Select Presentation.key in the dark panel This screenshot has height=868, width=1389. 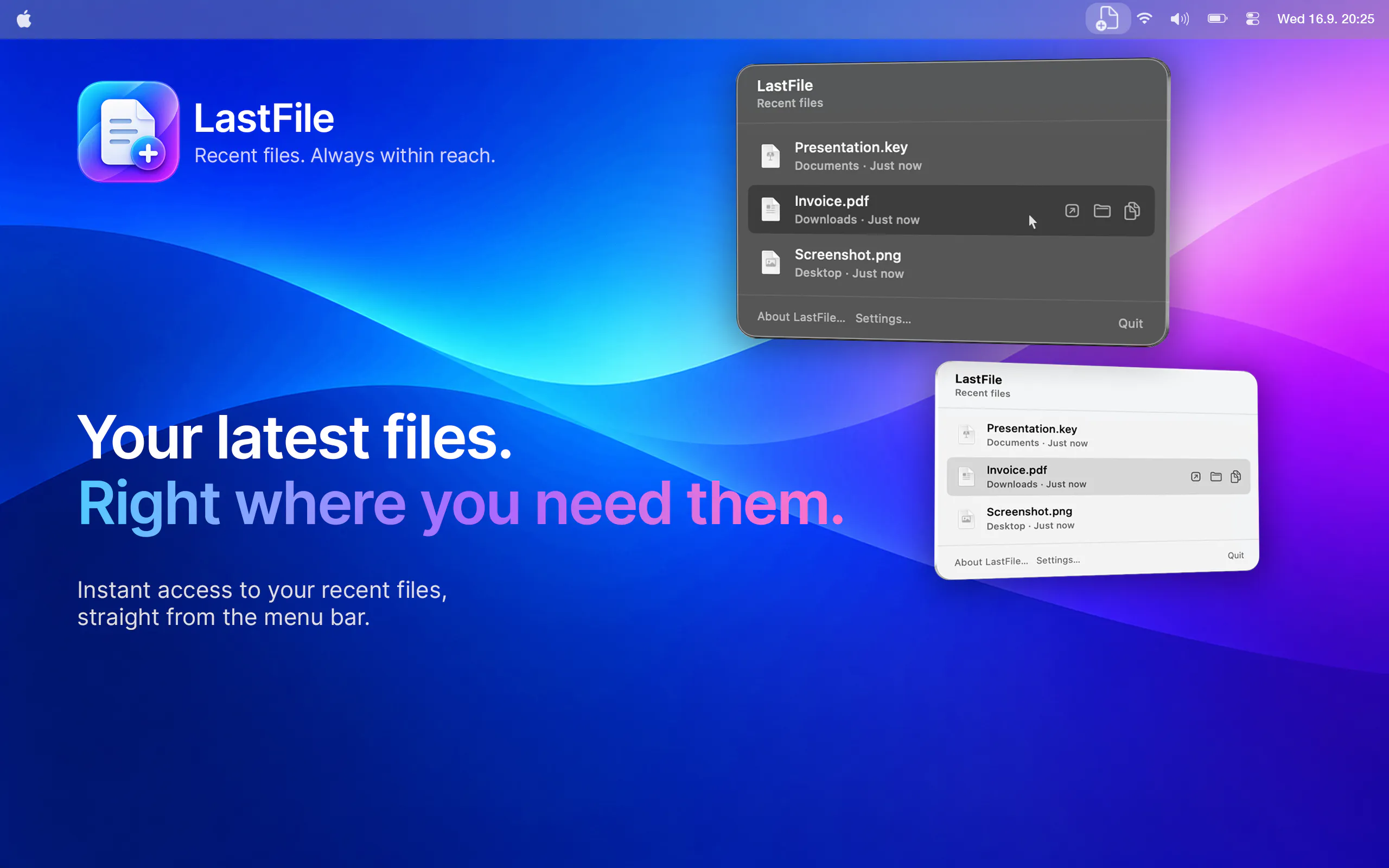951,156
